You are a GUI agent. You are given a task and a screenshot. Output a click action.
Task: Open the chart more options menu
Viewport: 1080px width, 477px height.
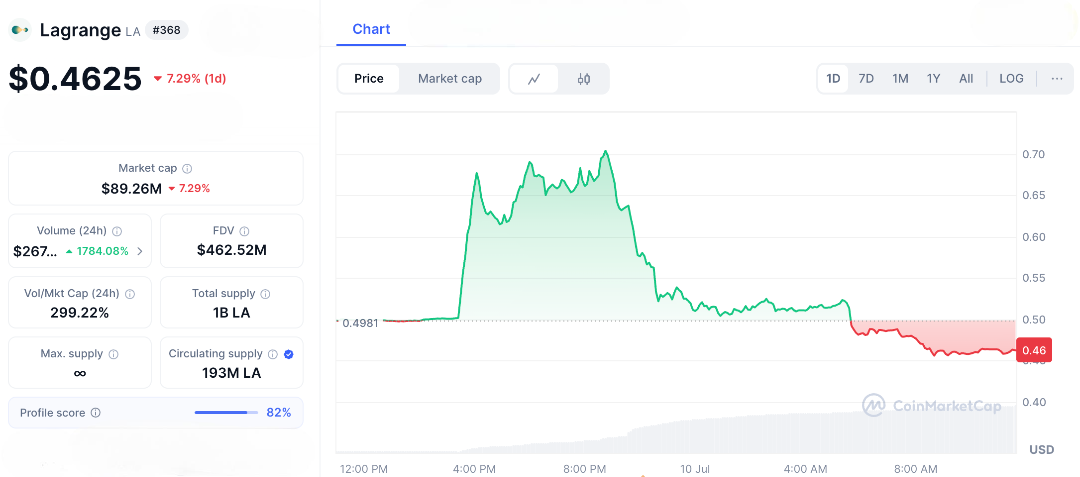[x=1056, y=79]
